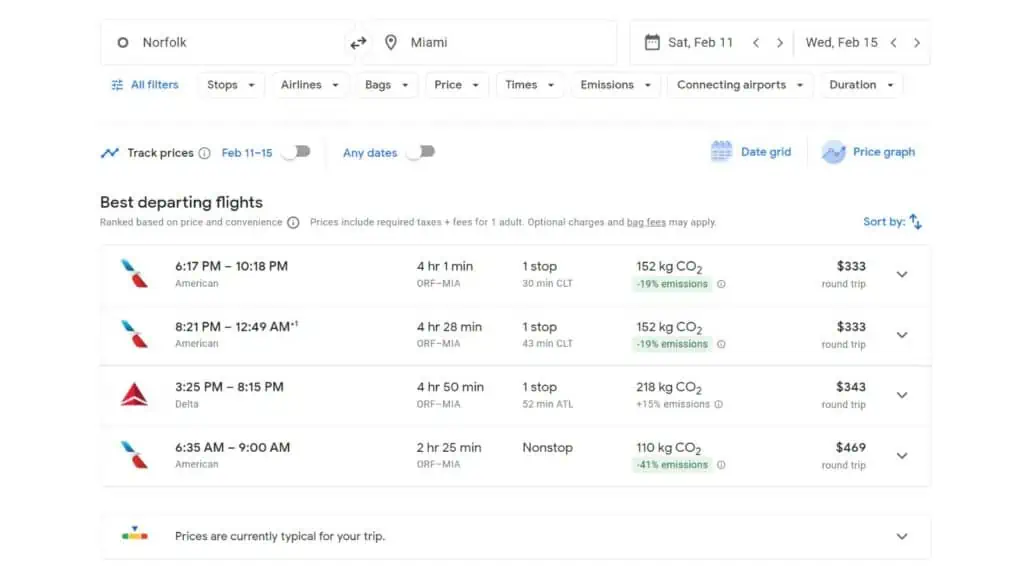Click the American logo on the nonstop flight
Image resolution: width=1024 pixels, height=576 pixels.
[x=135, y=455]
